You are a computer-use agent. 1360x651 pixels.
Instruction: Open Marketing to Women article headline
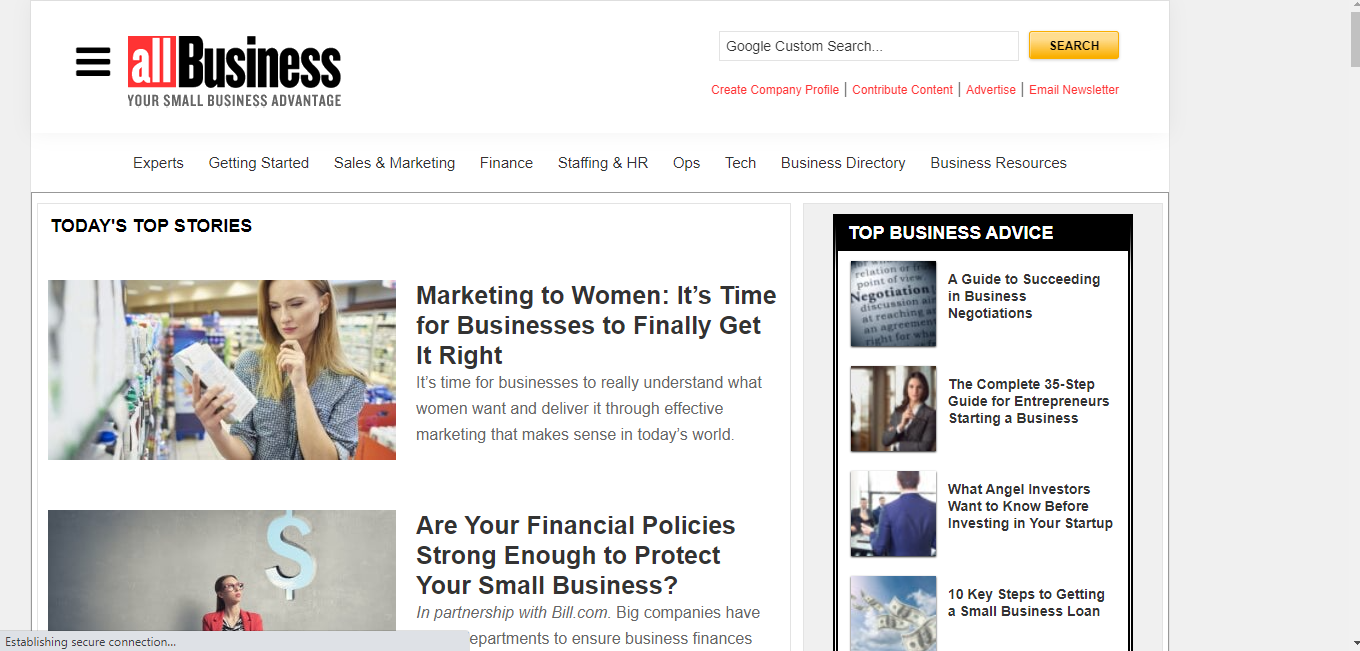point(596,325)
